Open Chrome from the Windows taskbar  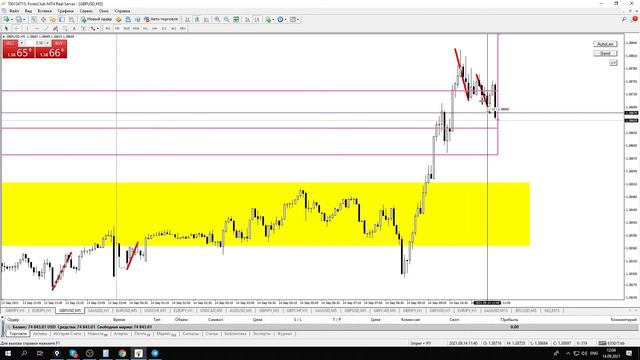point(122,353)
